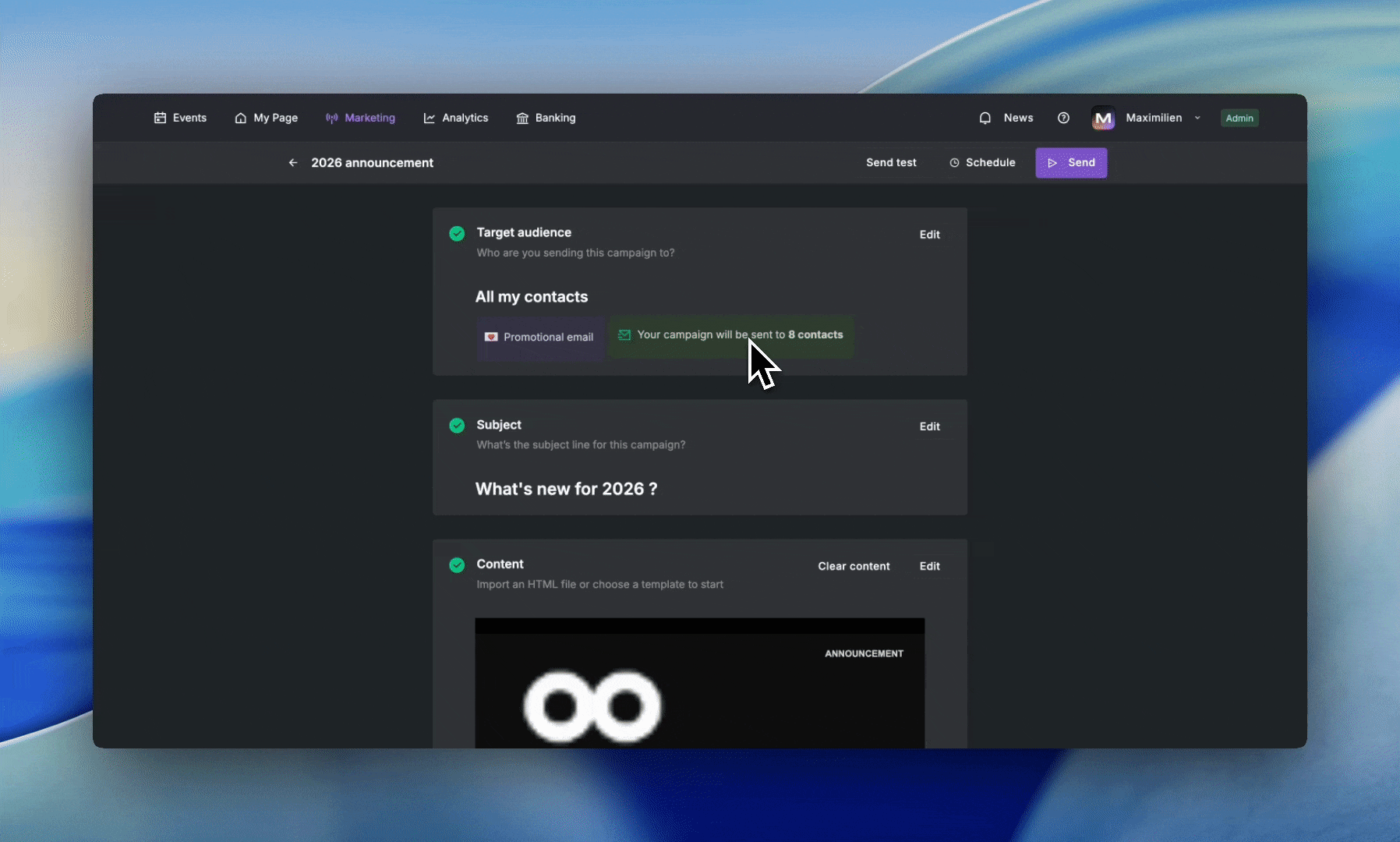Open the help question mark icon
This screenshot has height=842, width=1400.
pos(1063,118)
